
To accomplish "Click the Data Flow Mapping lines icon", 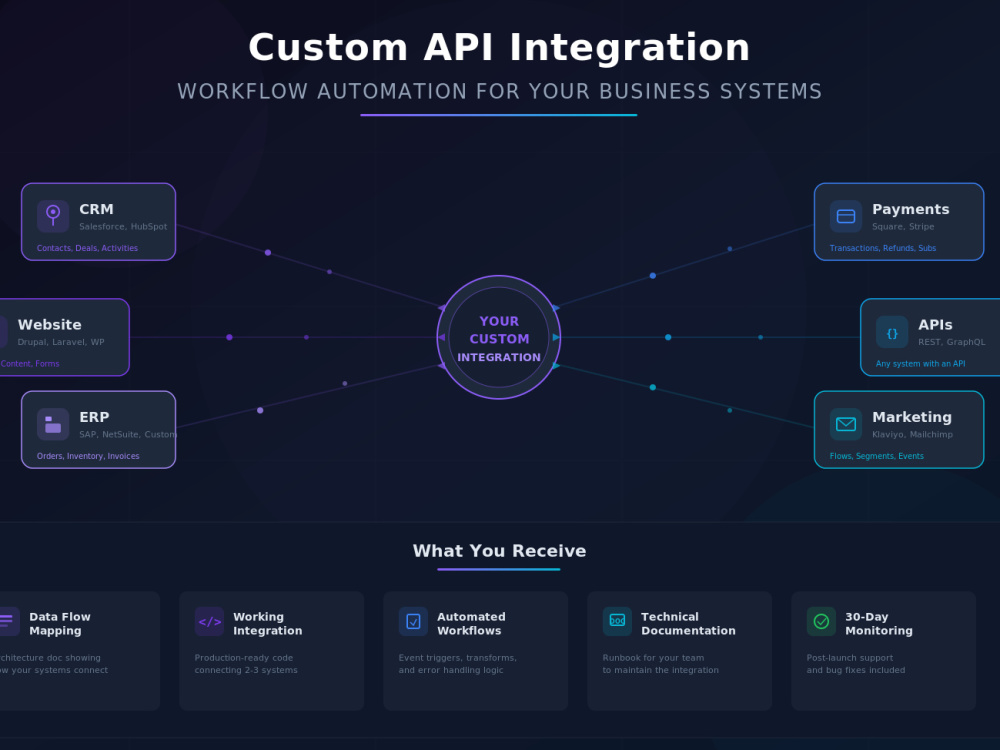I will [x=8, y=621].
